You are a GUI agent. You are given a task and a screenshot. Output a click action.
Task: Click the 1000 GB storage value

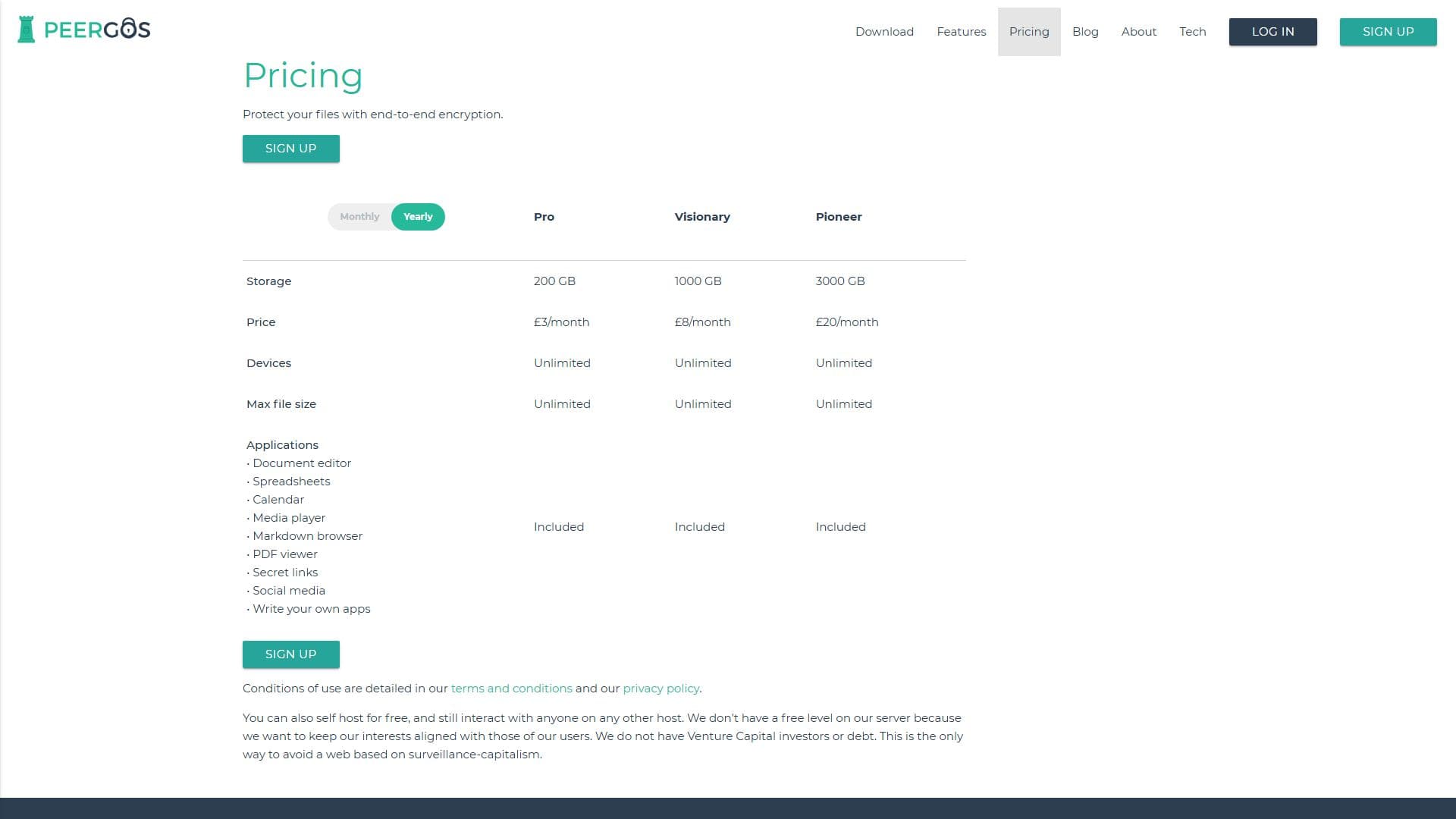[x=698, y=281]
